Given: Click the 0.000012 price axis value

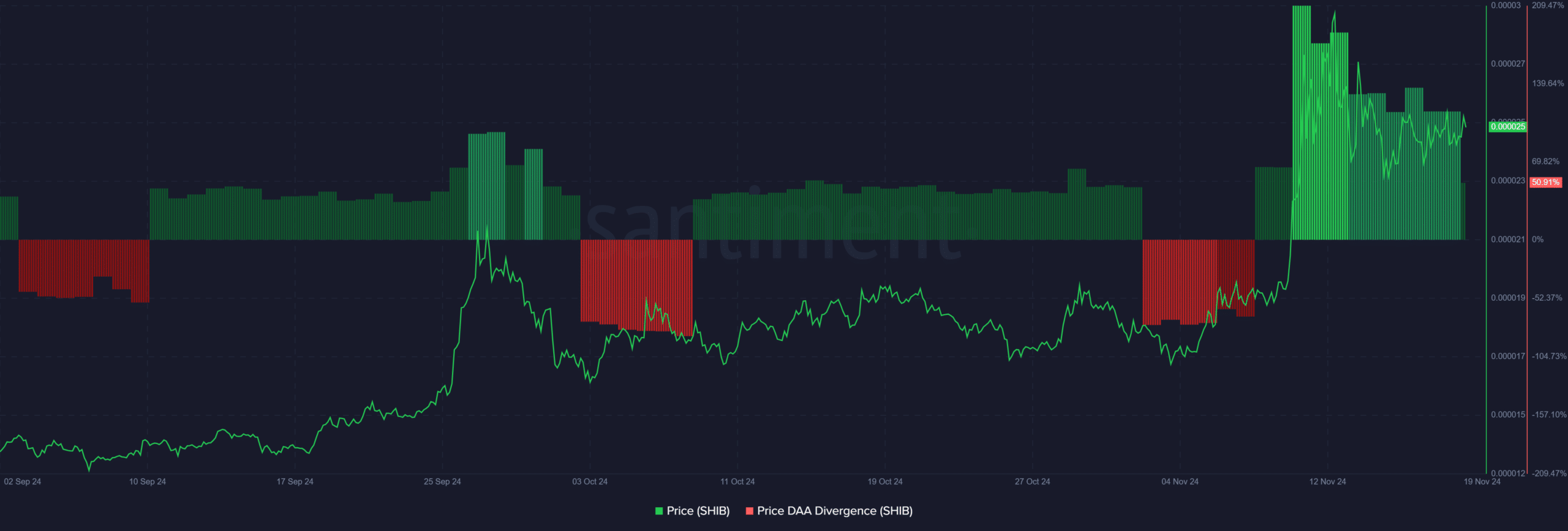Looking at the screenshot, I should tap(1508, 473).
